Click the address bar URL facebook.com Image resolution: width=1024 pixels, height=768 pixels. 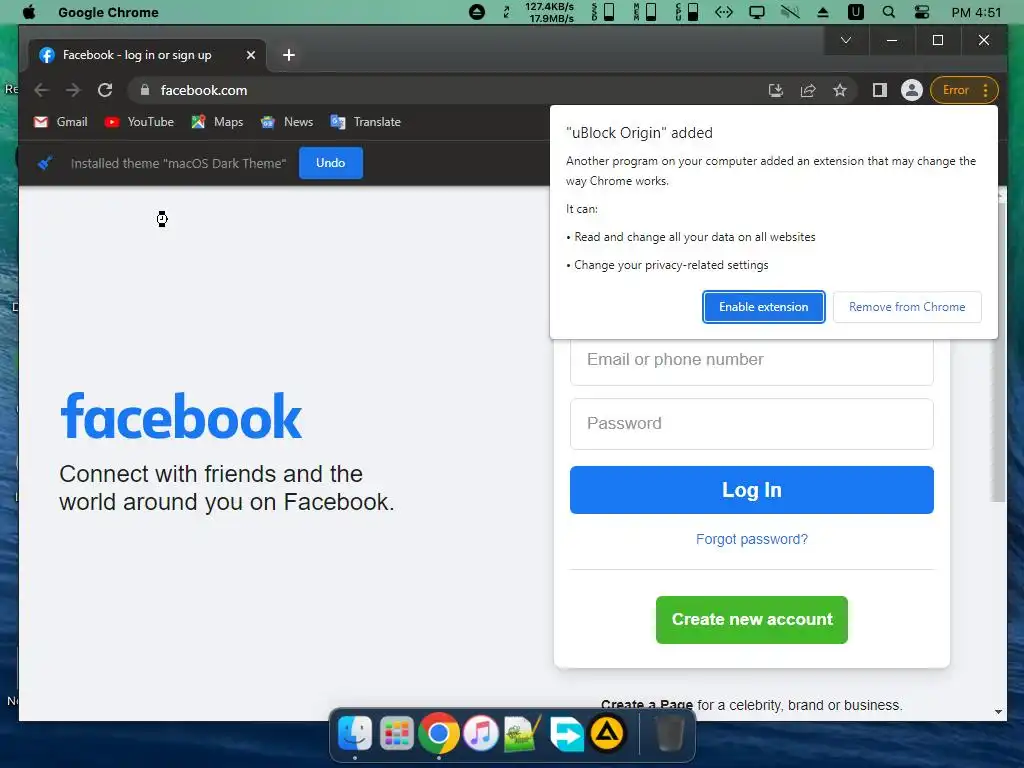pos(204,90)
